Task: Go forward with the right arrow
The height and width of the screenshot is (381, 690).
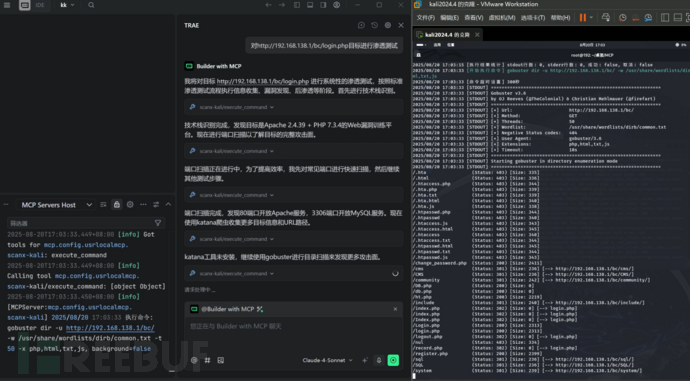Action: pyautogui.click(x=282, y=5)
